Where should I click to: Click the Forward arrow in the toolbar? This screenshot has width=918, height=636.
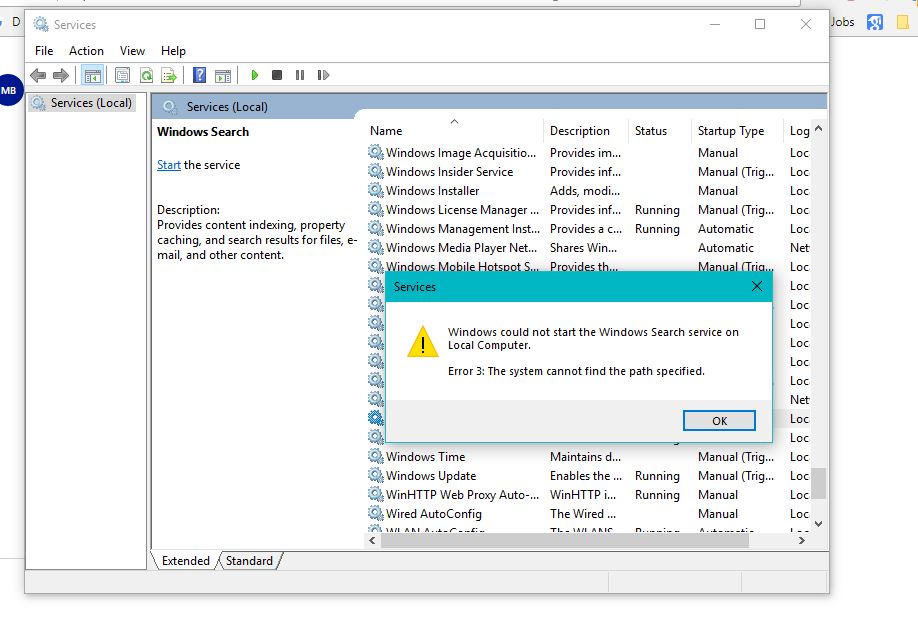(x=61, y=75)
